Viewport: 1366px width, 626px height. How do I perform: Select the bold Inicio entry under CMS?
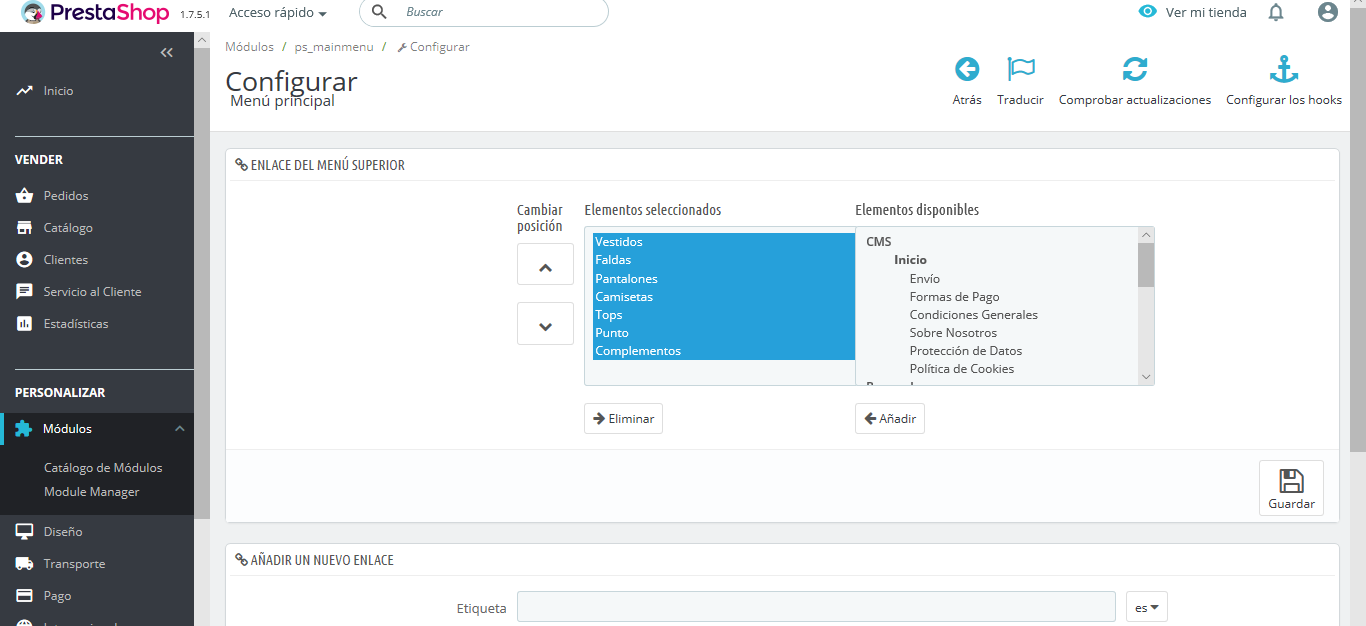[910, 260]
